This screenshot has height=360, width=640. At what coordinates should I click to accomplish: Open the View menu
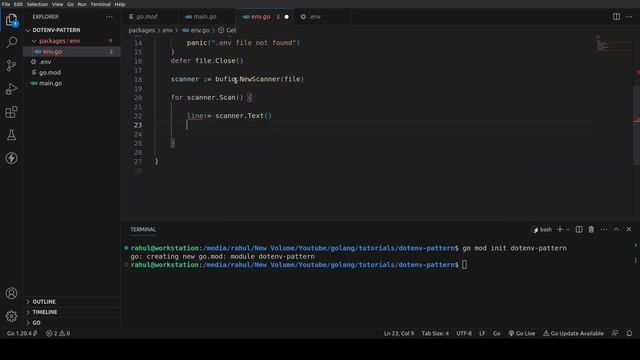(x=57, y=4)
